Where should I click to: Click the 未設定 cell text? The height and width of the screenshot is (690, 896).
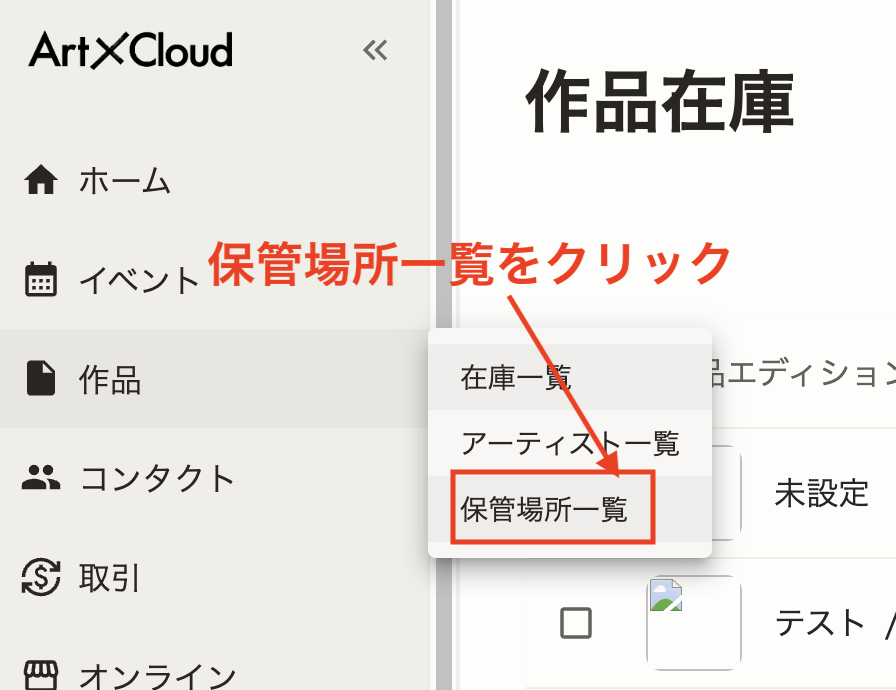pos(821,493)
